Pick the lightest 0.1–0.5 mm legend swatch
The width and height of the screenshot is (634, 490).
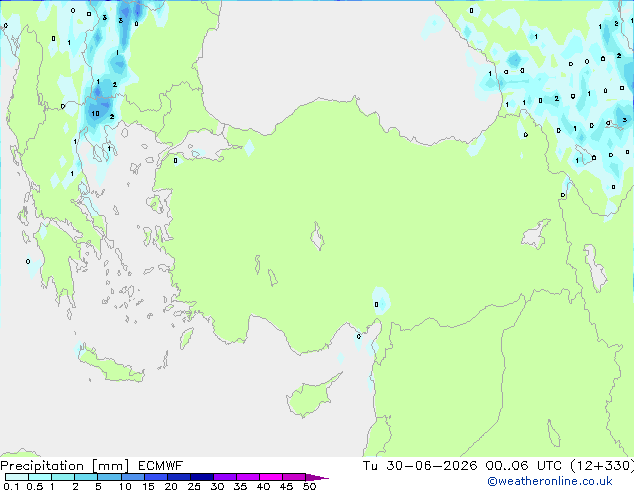click(17, 477)
